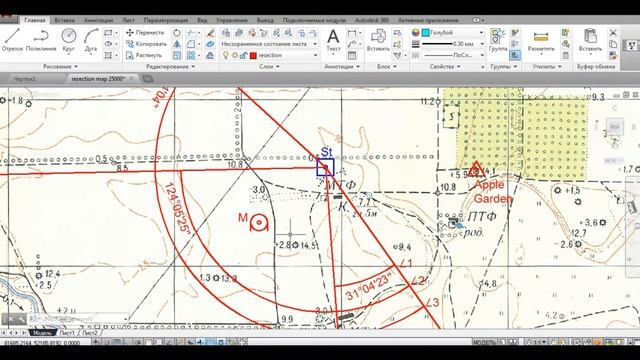Toggle group selection button in Группы panel
Screen dimensions: 640x360
[515, 55]
